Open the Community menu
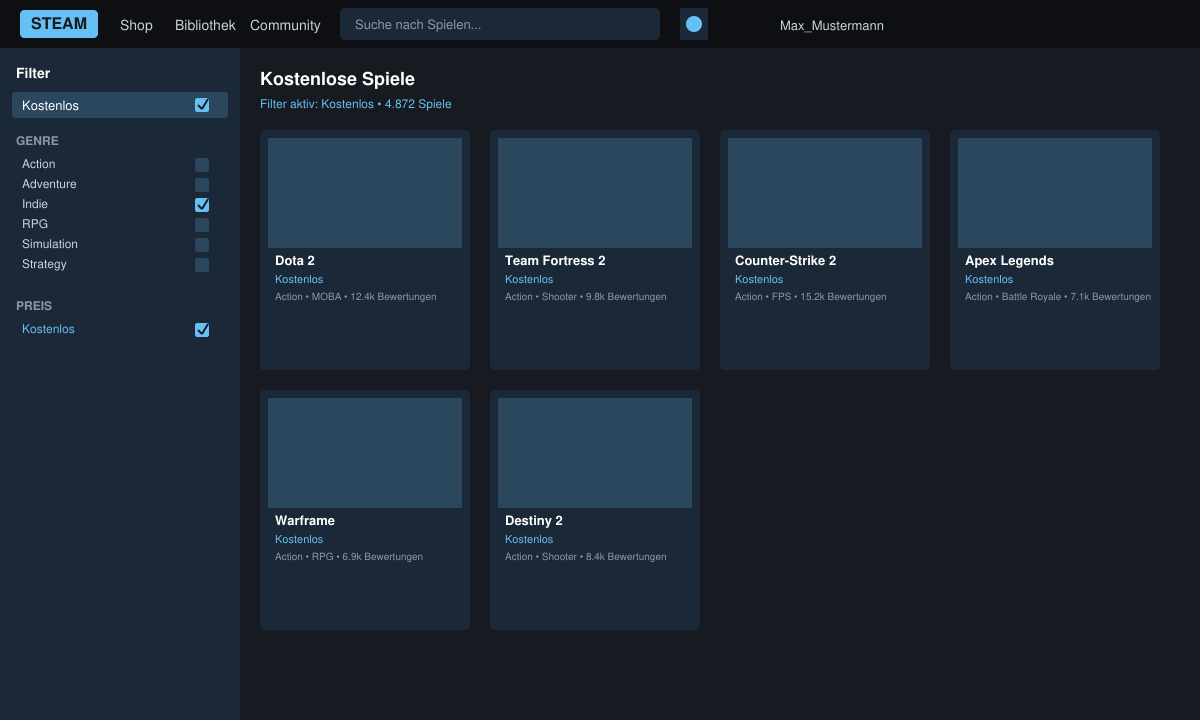This screenshot has height=720, width=1200. click(x=285, y=25)
